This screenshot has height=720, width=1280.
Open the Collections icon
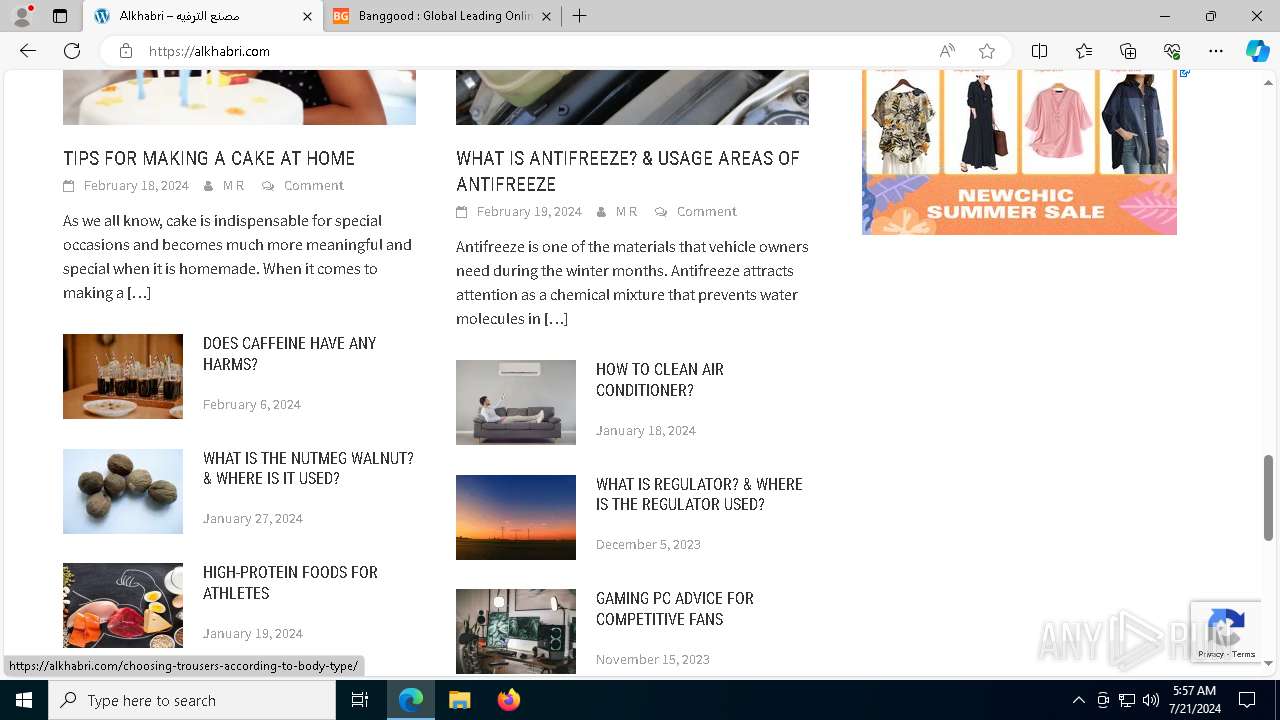click(x=1128, y=51)
